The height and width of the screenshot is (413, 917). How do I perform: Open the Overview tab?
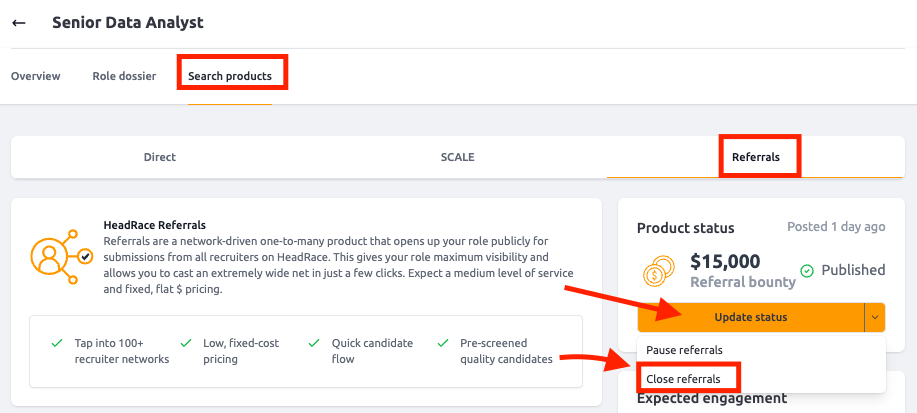[36, 76]
